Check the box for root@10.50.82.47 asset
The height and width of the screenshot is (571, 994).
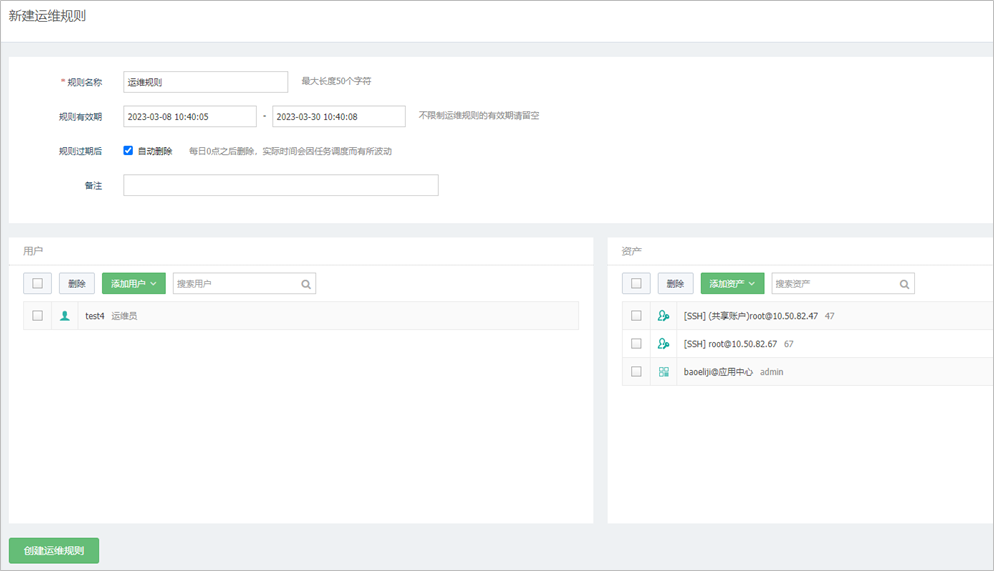coord(636,316)
